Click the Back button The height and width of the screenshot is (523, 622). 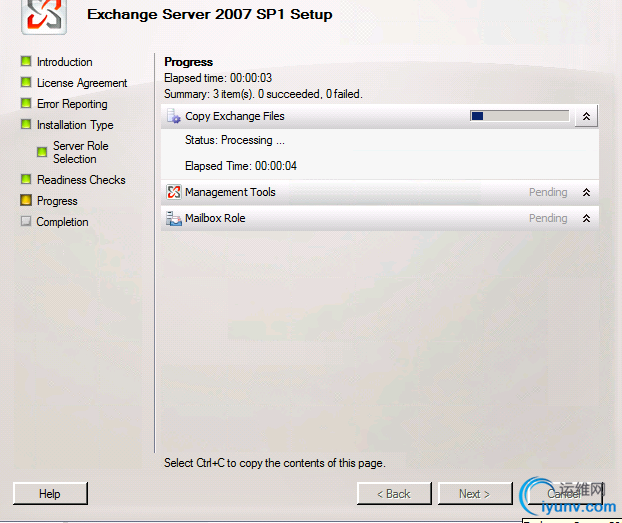pyautogui.click(x=394, y=494)
